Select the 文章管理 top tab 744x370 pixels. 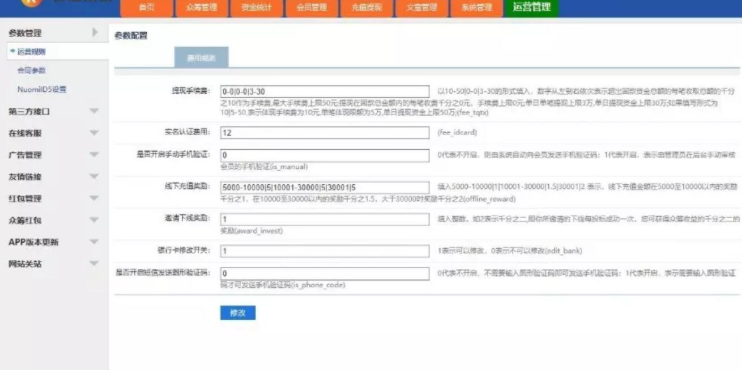pyautogui.click(x=421, y=8)
